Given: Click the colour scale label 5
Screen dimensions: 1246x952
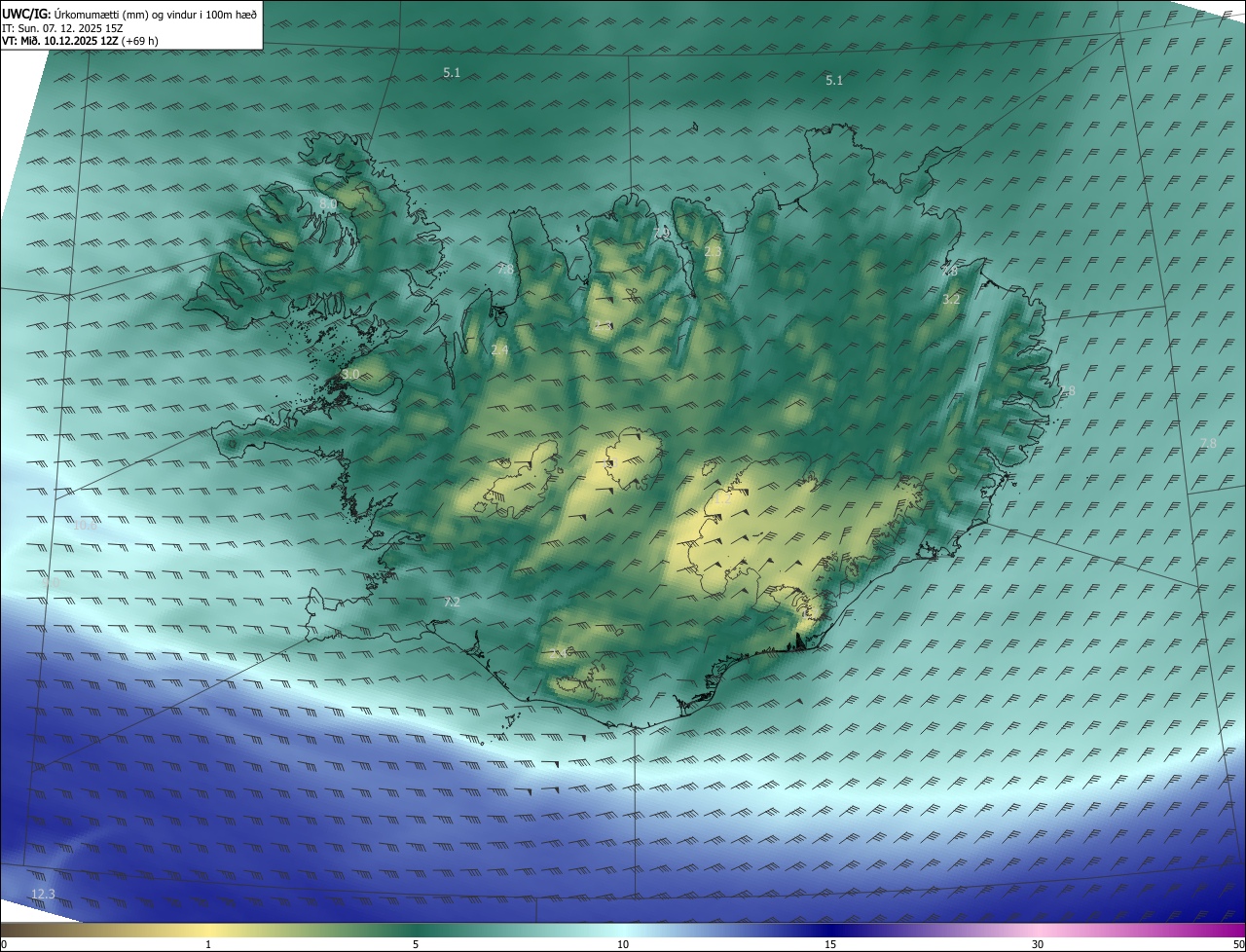Looking at the screenshot, I should point(416,944).
